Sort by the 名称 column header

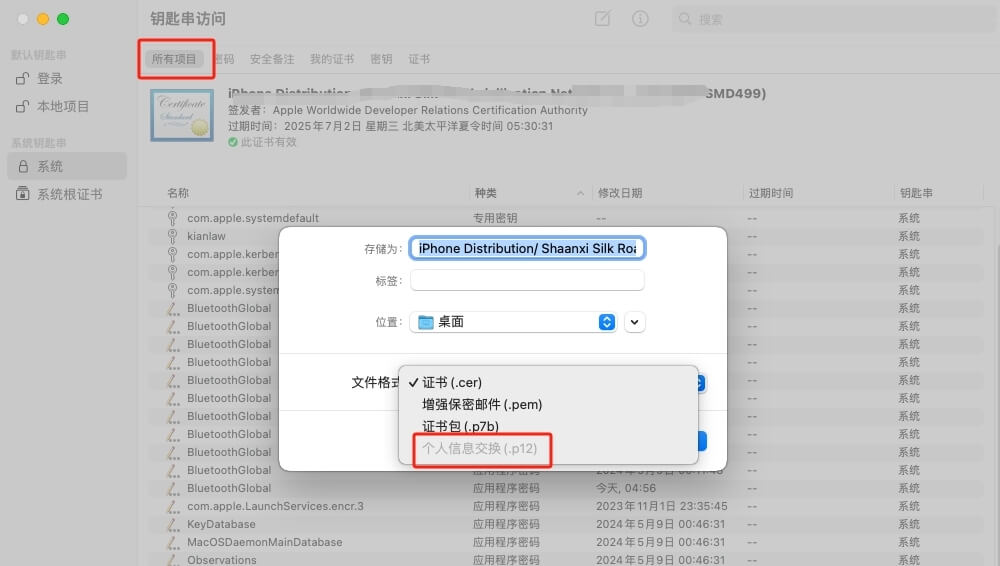(x=178, y=193)
